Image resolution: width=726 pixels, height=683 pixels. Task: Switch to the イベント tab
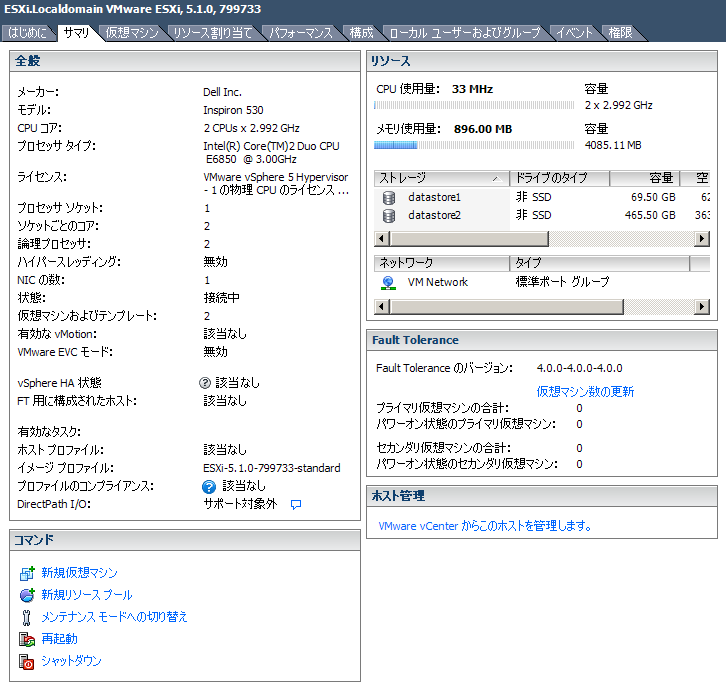click(575, 33)
